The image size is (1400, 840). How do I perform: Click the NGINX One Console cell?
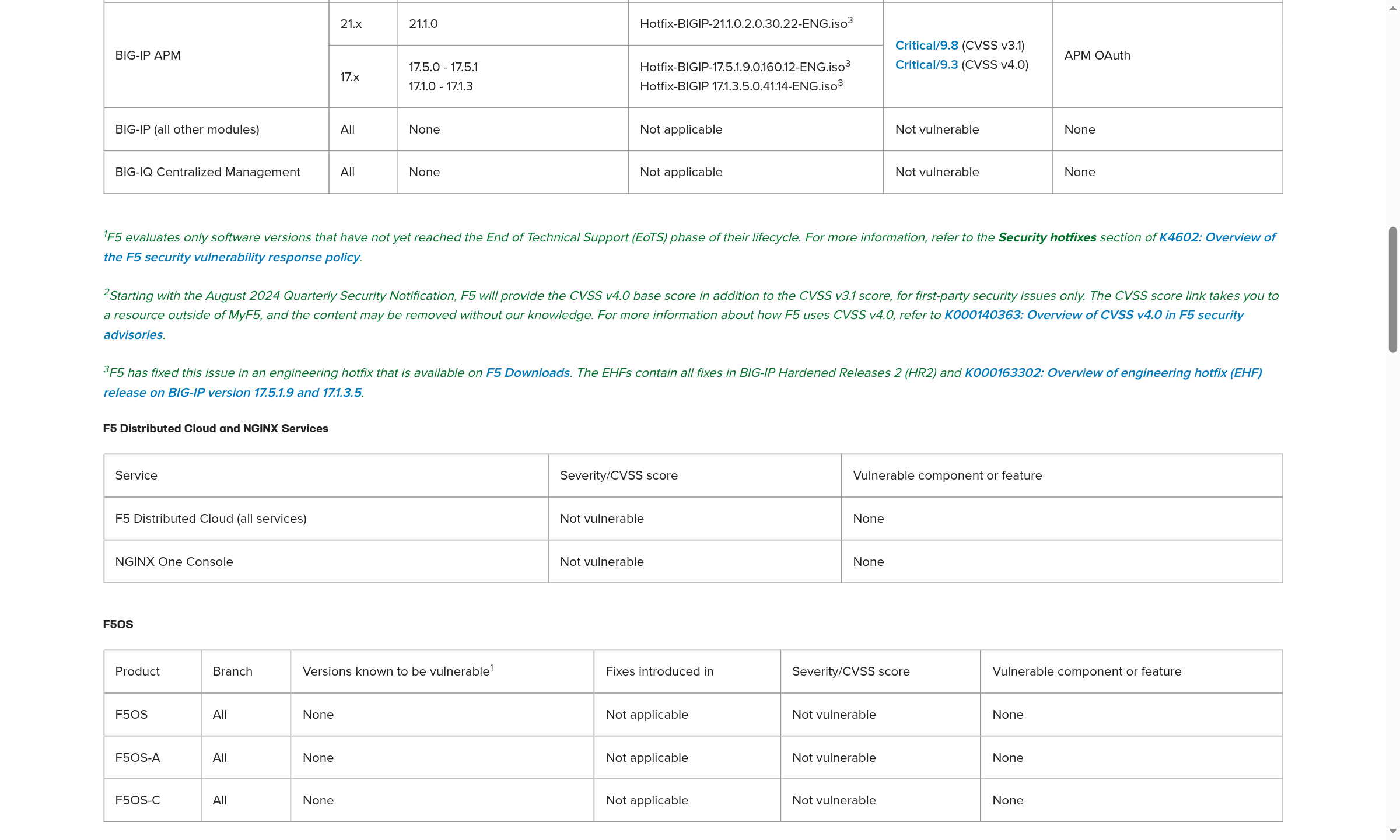[x=326, y=562]
